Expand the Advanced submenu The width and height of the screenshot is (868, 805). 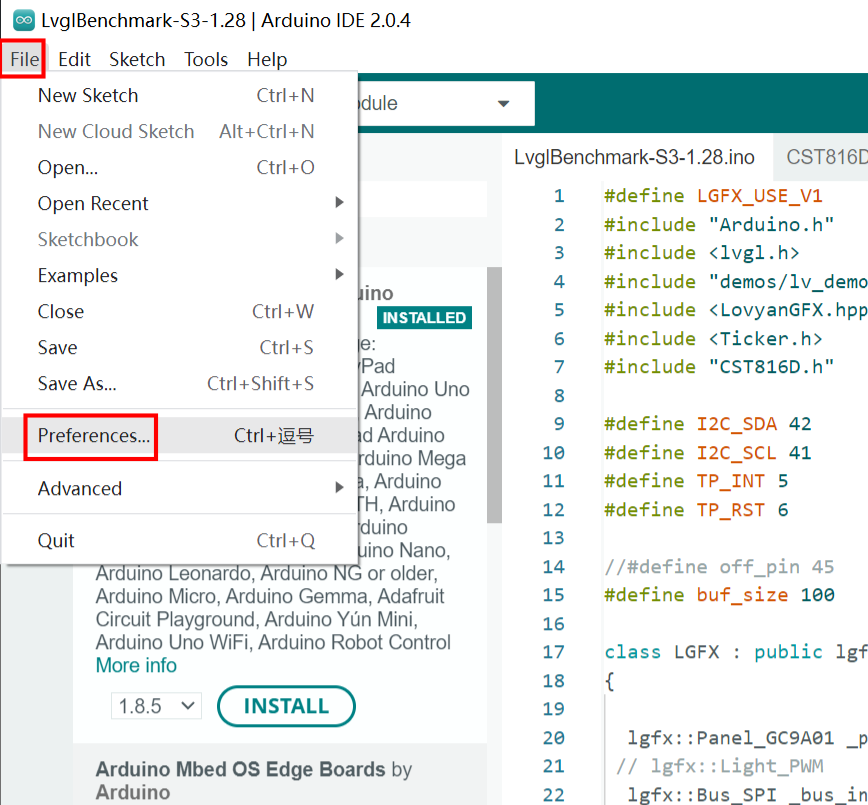179,488
